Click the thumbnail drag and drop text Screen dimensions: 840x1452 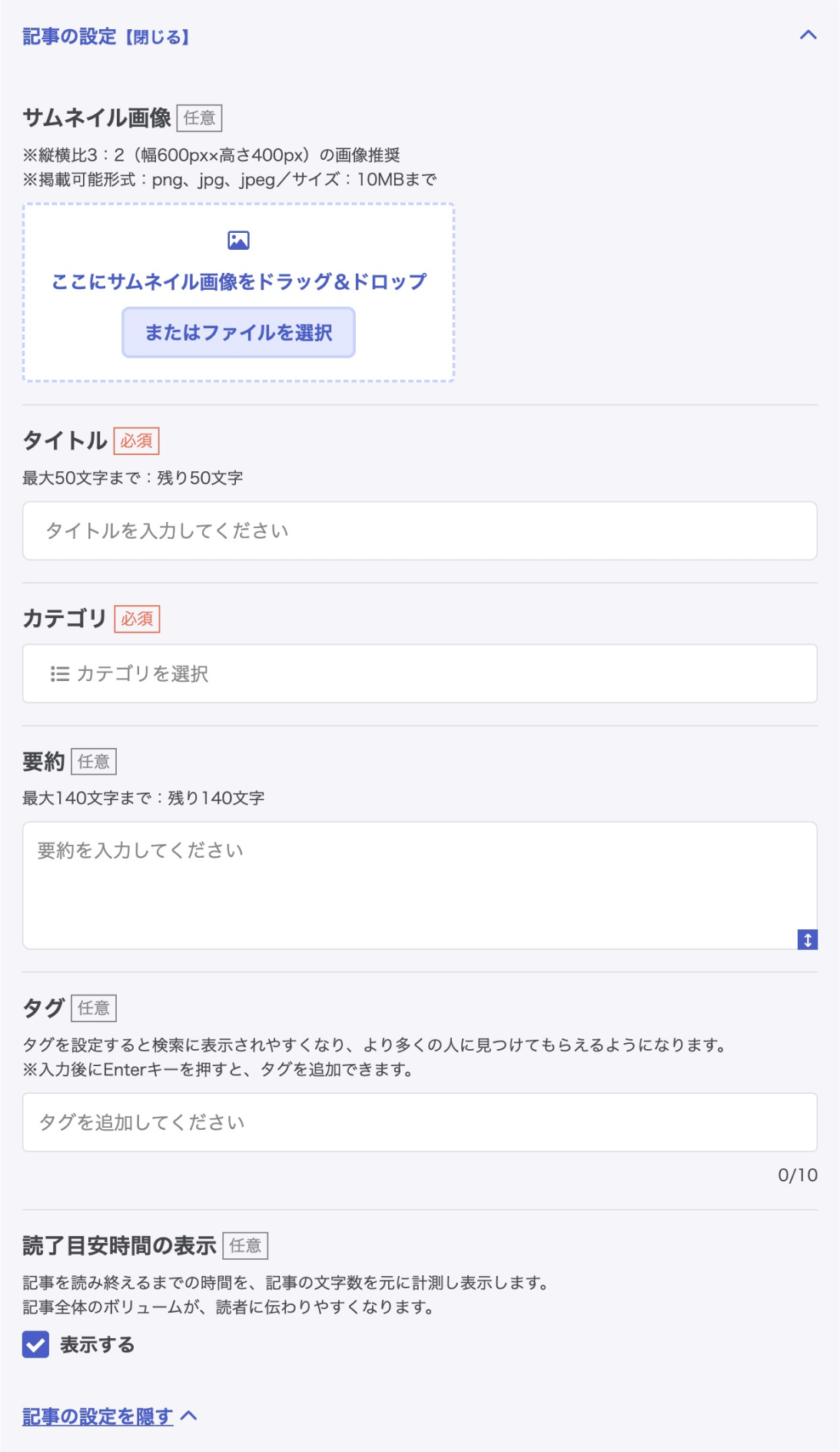238,282
